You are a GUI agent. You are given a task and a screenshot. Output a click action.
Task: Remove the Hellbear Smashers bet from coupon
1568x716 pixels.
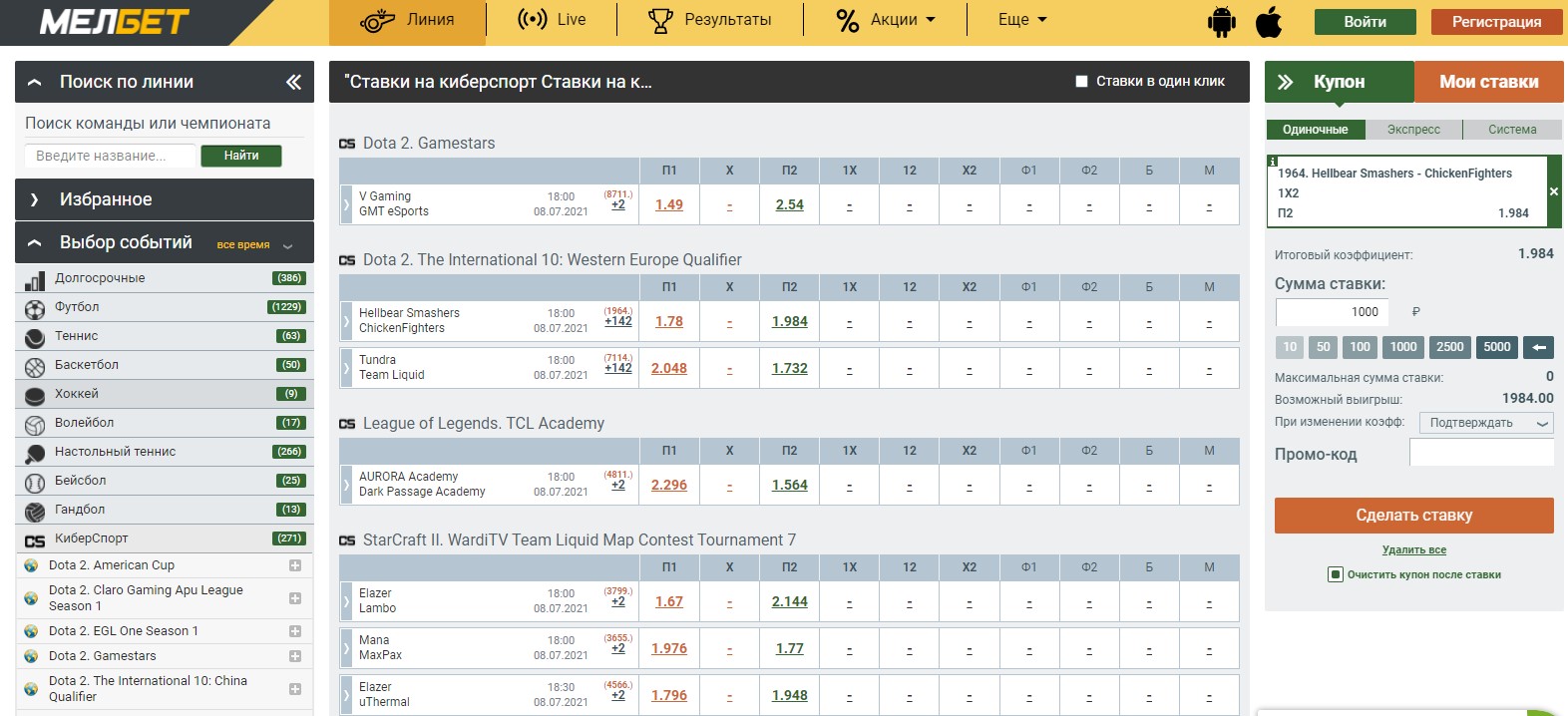(1553, 191)
